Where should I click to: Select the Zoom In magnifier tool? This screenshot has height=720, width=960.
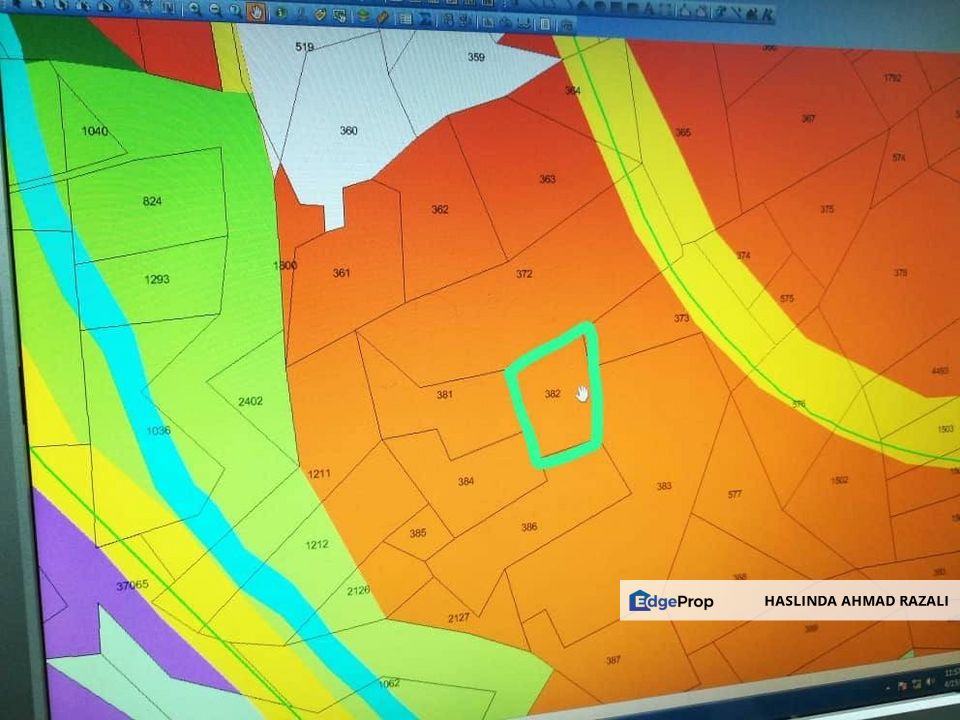coord(192,10)
